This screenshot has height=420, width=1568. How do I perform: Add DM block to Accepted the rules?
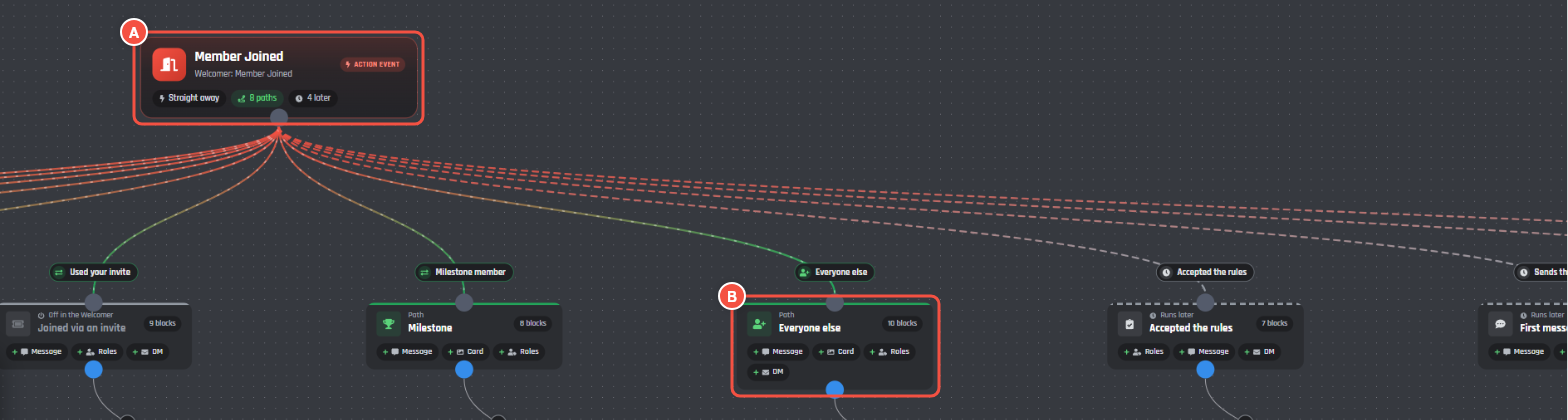(1259, 352)
